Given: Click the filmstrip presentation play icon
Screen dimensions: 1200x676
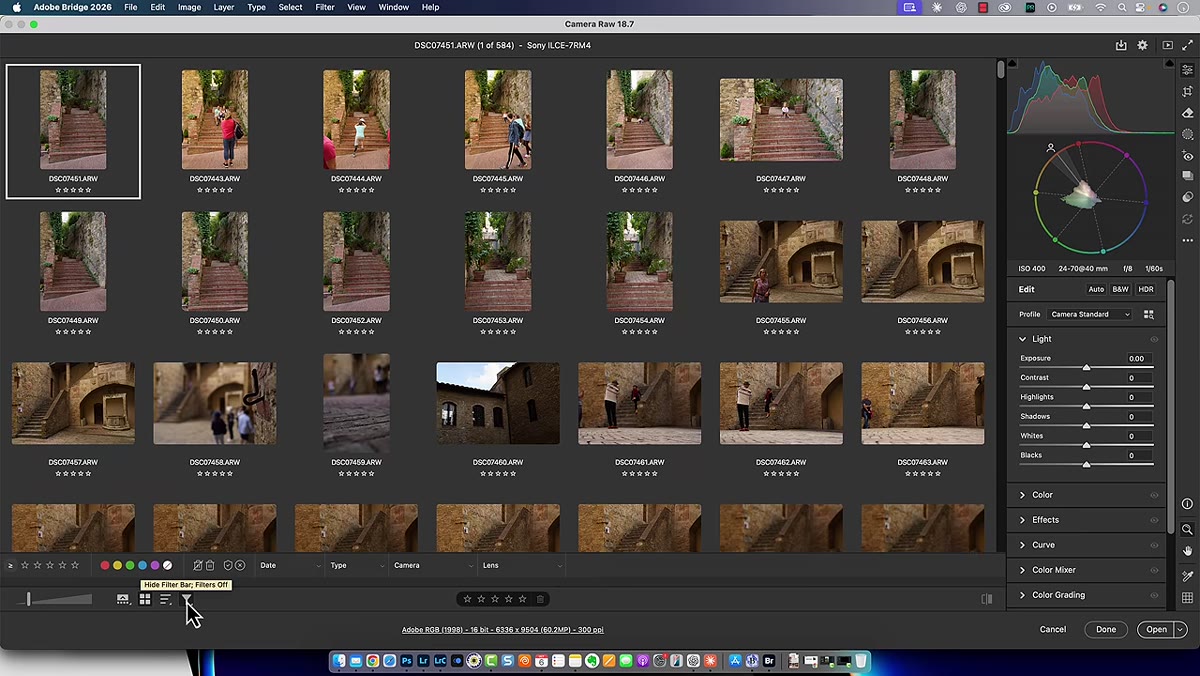Looking at the screenshot, I should pos(1167,45).
